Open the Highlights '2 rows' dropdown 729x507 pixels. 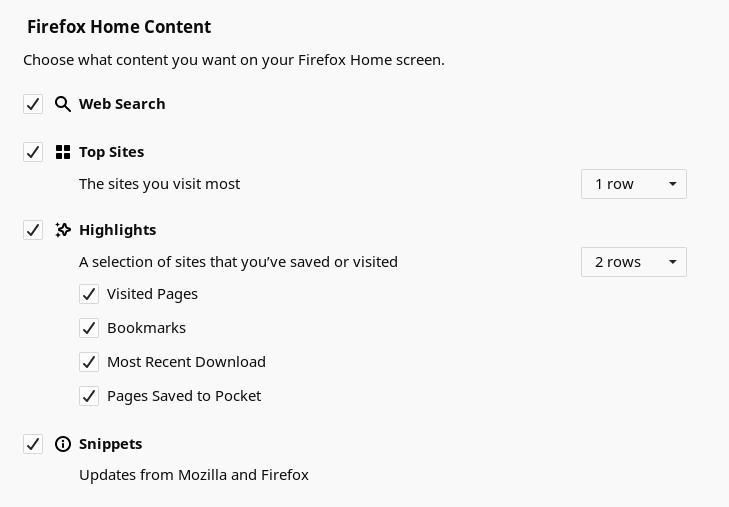[x=634, y=262]
